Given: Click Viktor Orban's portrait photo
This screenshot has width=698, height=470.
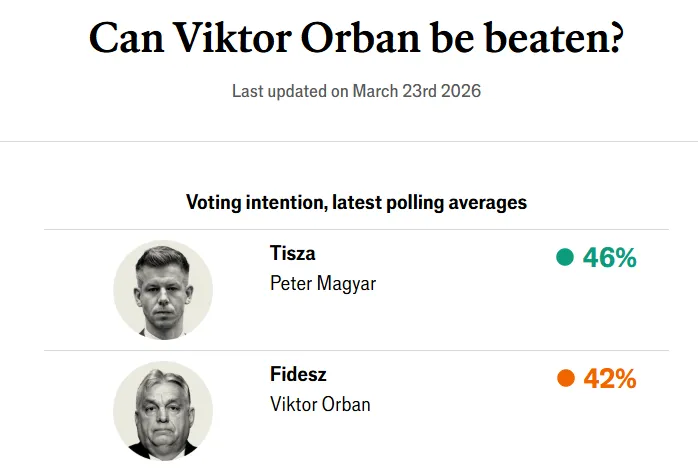Looking at the screenshot, I should tap(163, 410).
